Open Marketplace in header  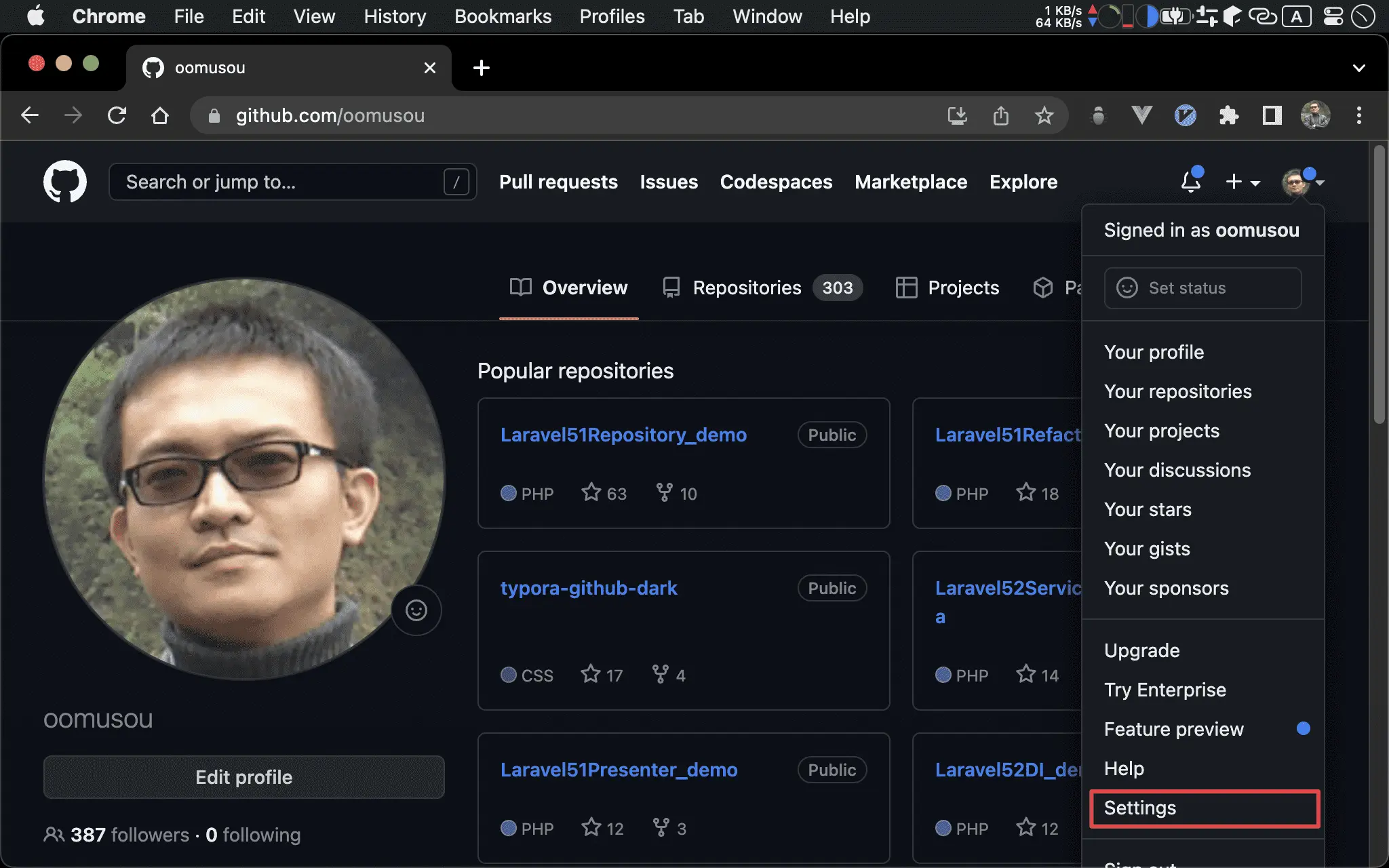point(911,182)
